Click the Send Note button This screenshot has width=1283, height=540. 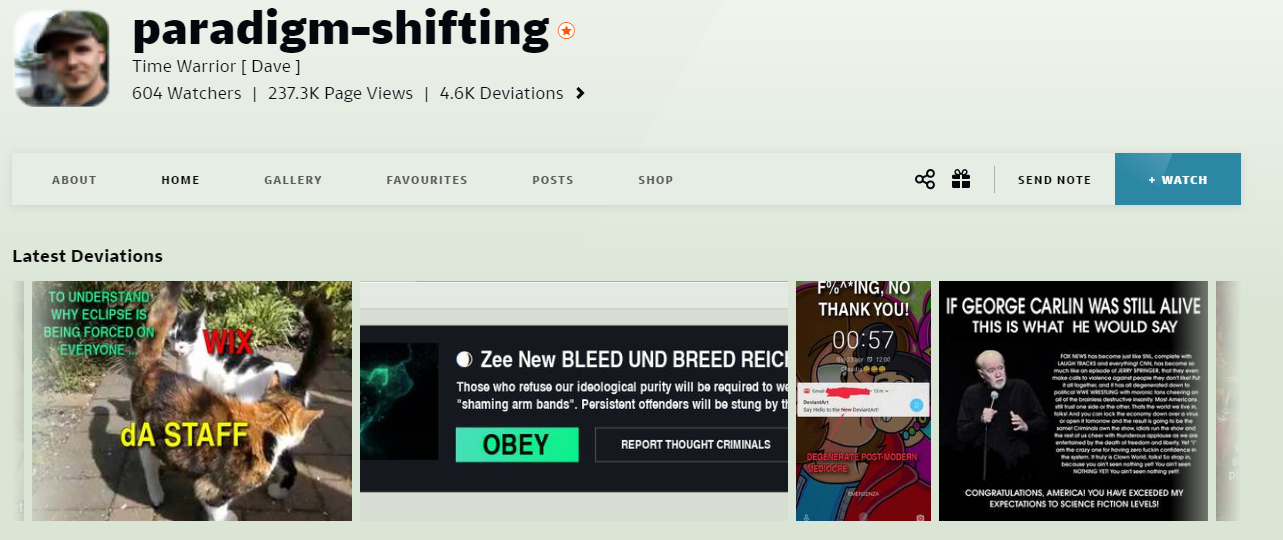pos(1054,180)
